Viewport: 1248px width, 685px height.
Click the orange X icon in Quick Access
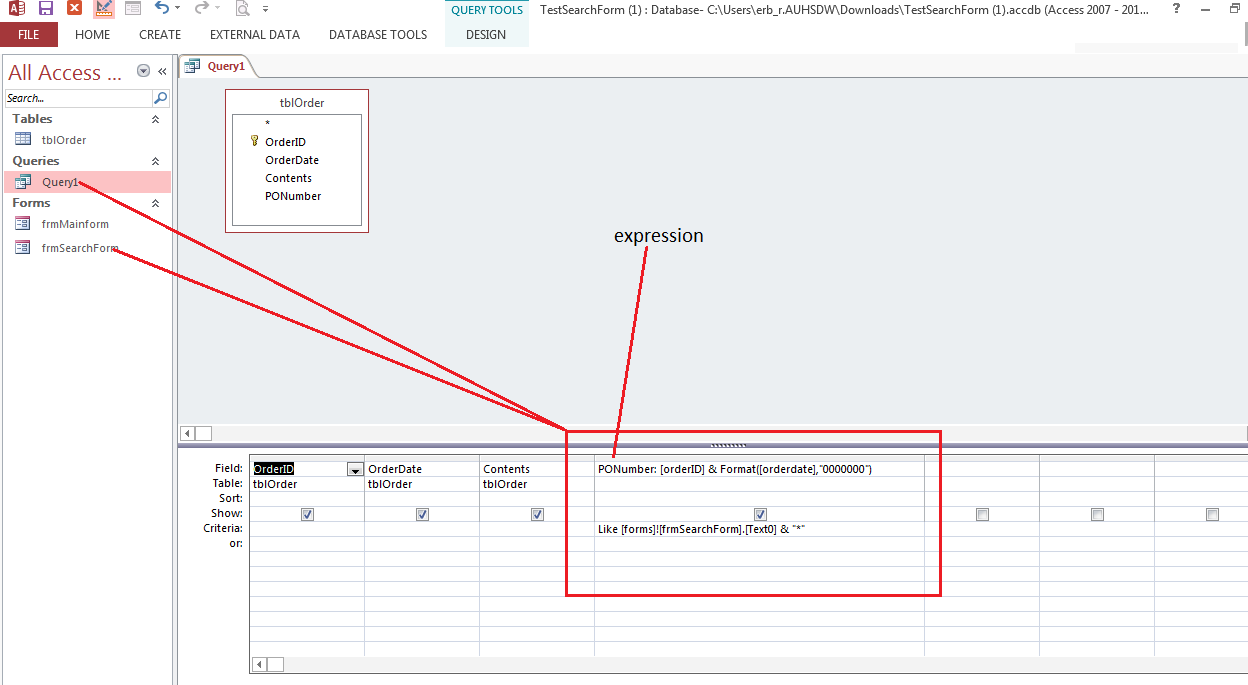click(74, 8)
